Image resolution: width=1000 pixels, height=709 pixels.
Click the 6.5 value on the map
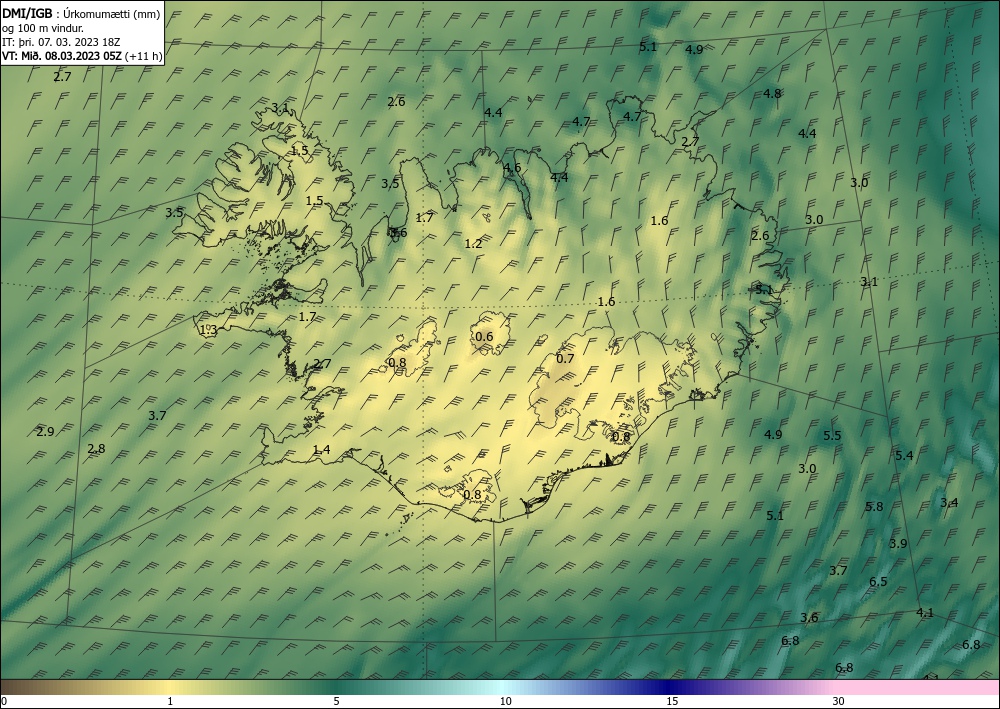click(878, 581)
